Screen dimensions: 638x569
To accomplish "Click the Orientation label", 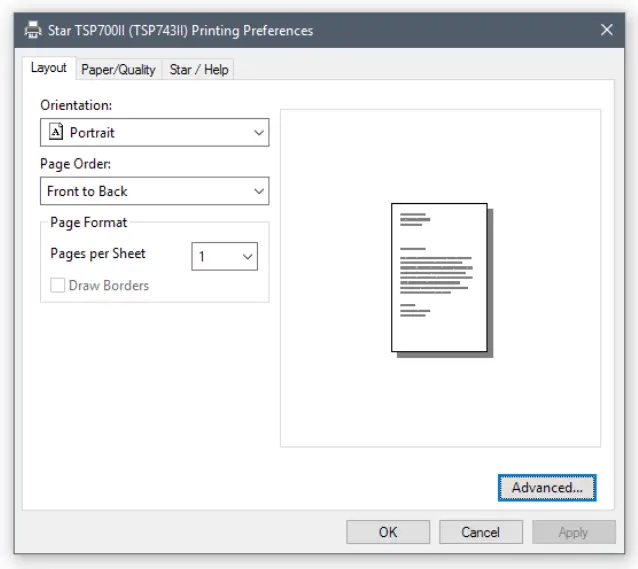I will [76, 105].
